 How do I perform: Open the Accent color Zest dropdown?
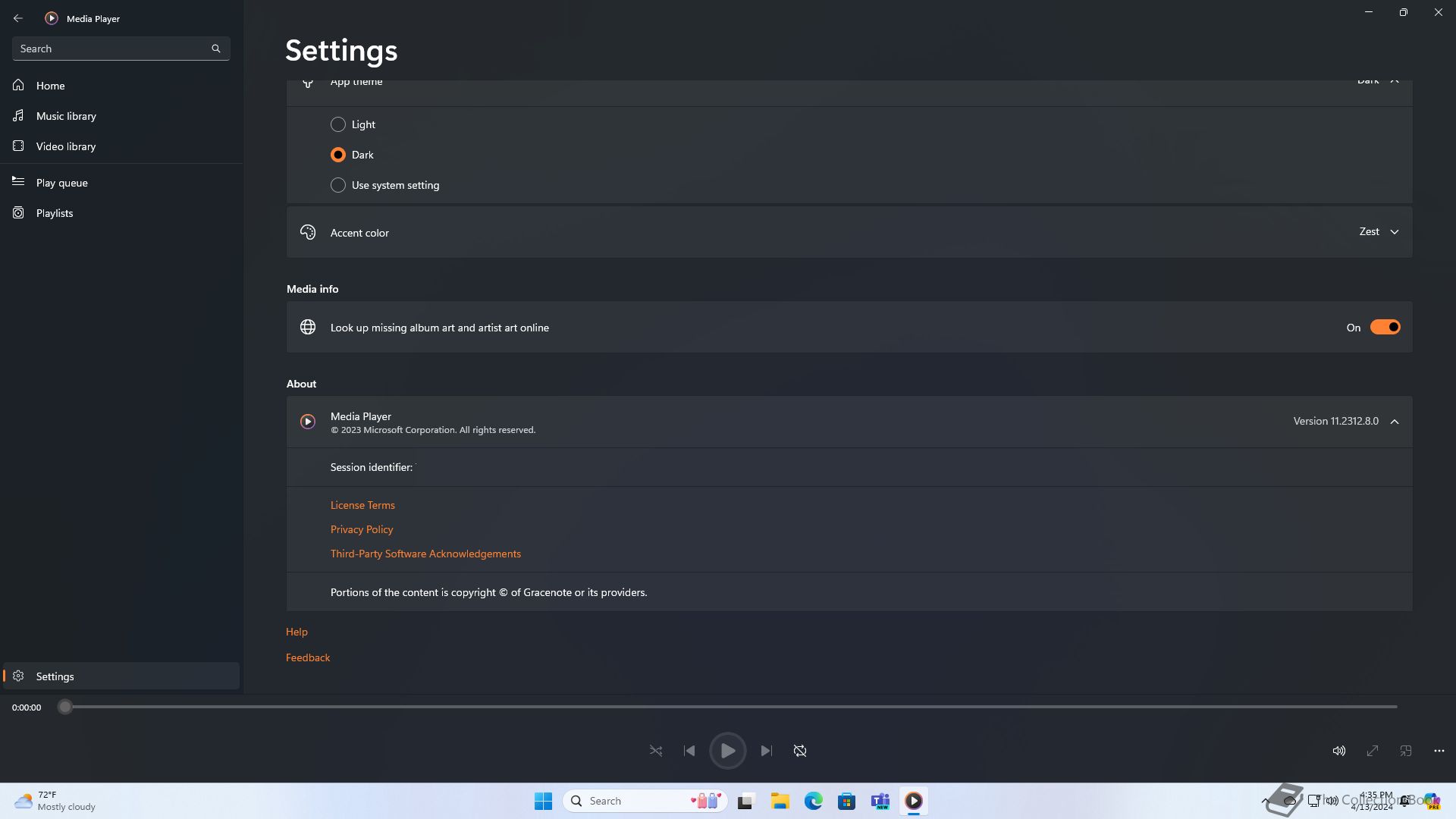pyautogui.click(x=1379, y=232)
